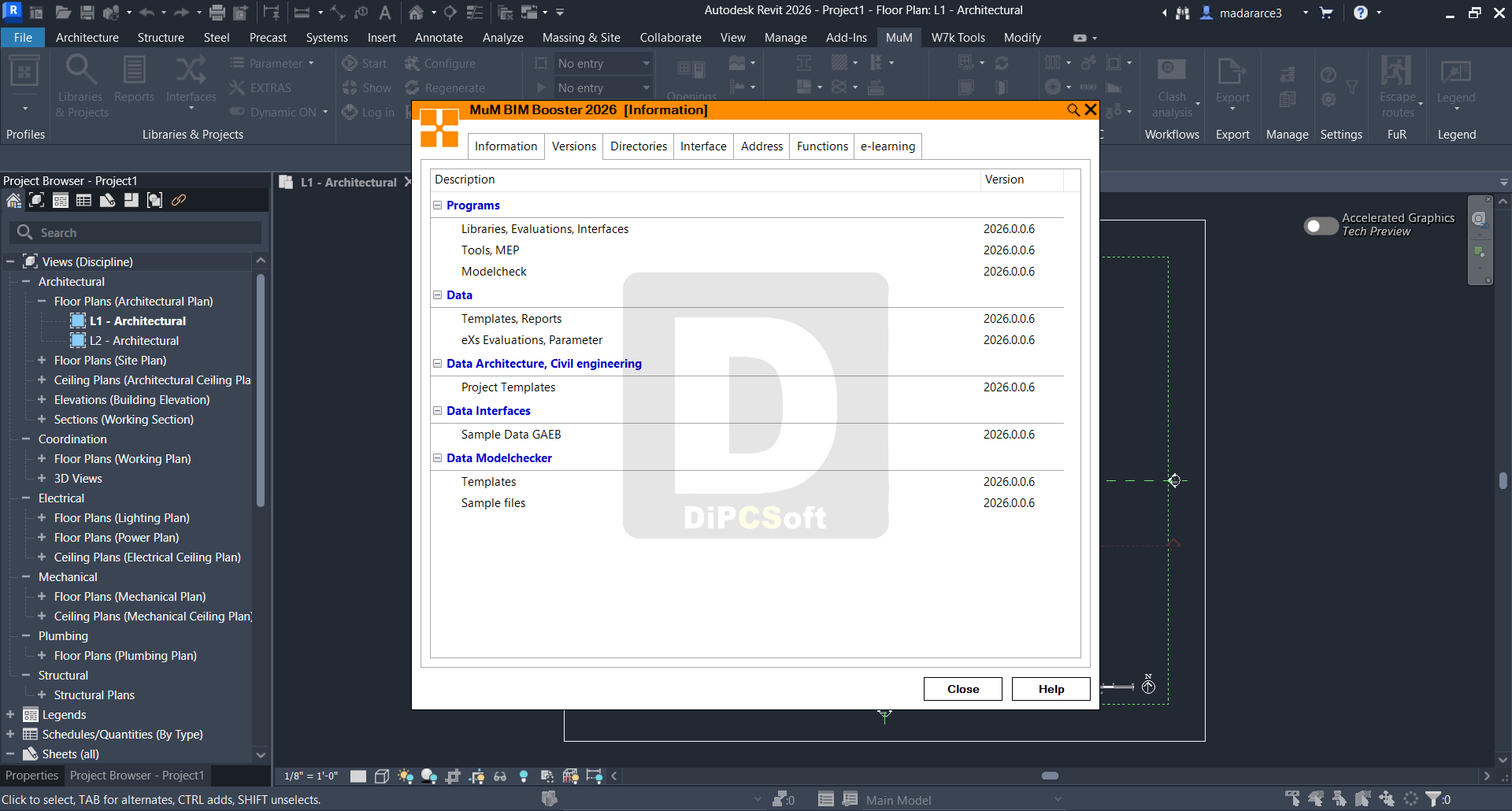This screenshot has width=1512, height=811.
Task: Toggle the selection filter funnel in status bar
Action: (1434, 799)
